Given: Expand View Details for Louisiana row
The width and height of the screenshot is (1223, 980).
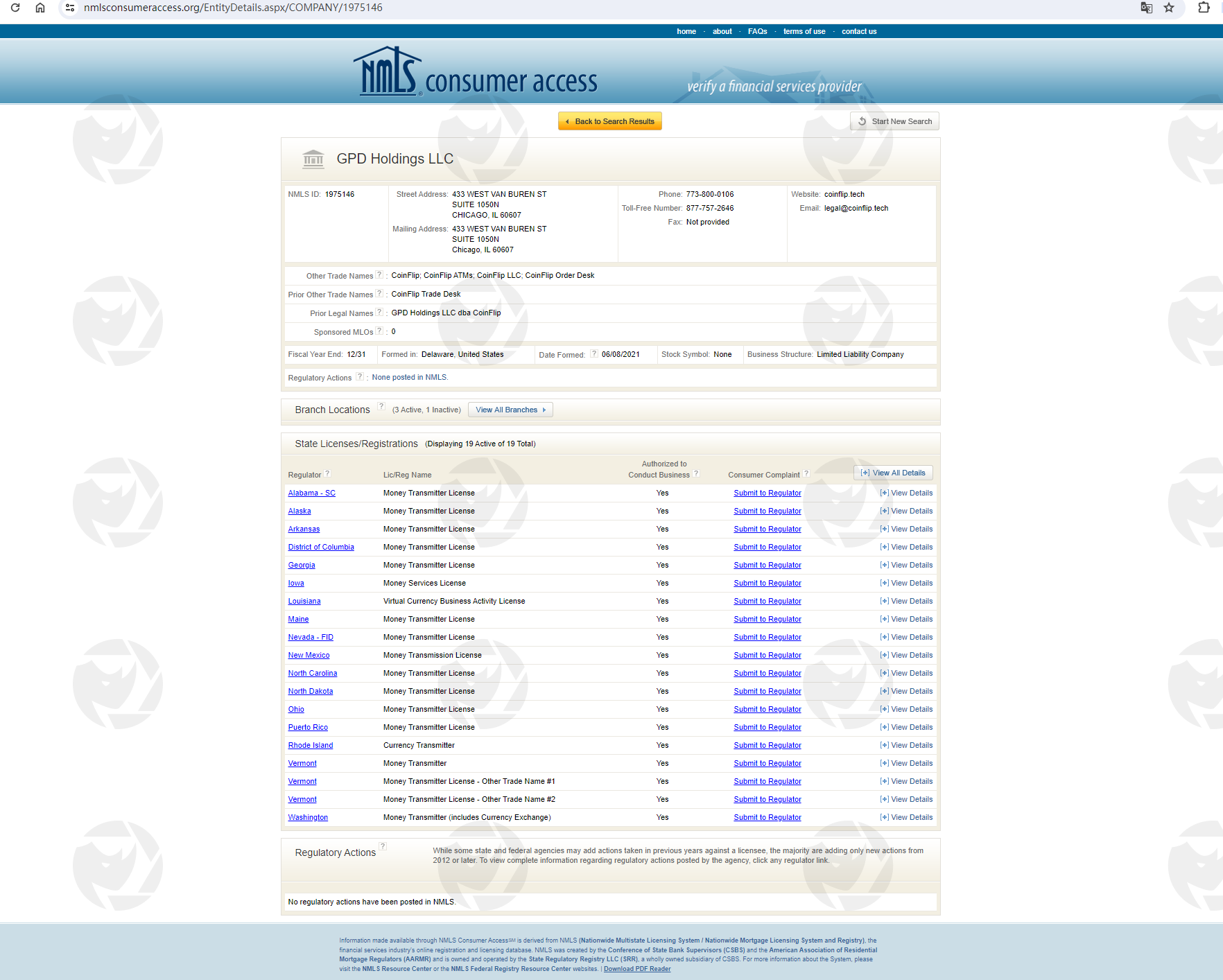Looking at the screenshot, I should click(x=906, y=602).
